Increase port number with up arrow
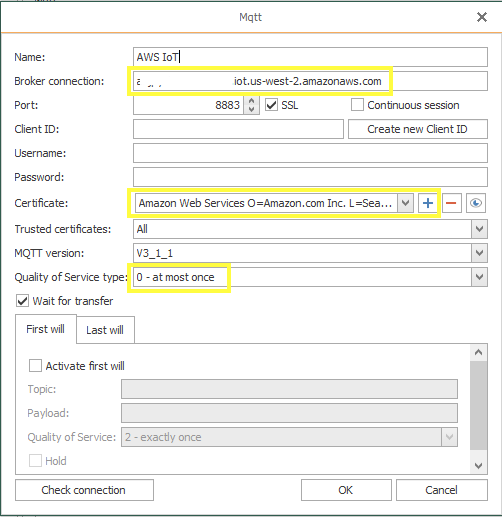The image size is (502, 517). point(252,101)
